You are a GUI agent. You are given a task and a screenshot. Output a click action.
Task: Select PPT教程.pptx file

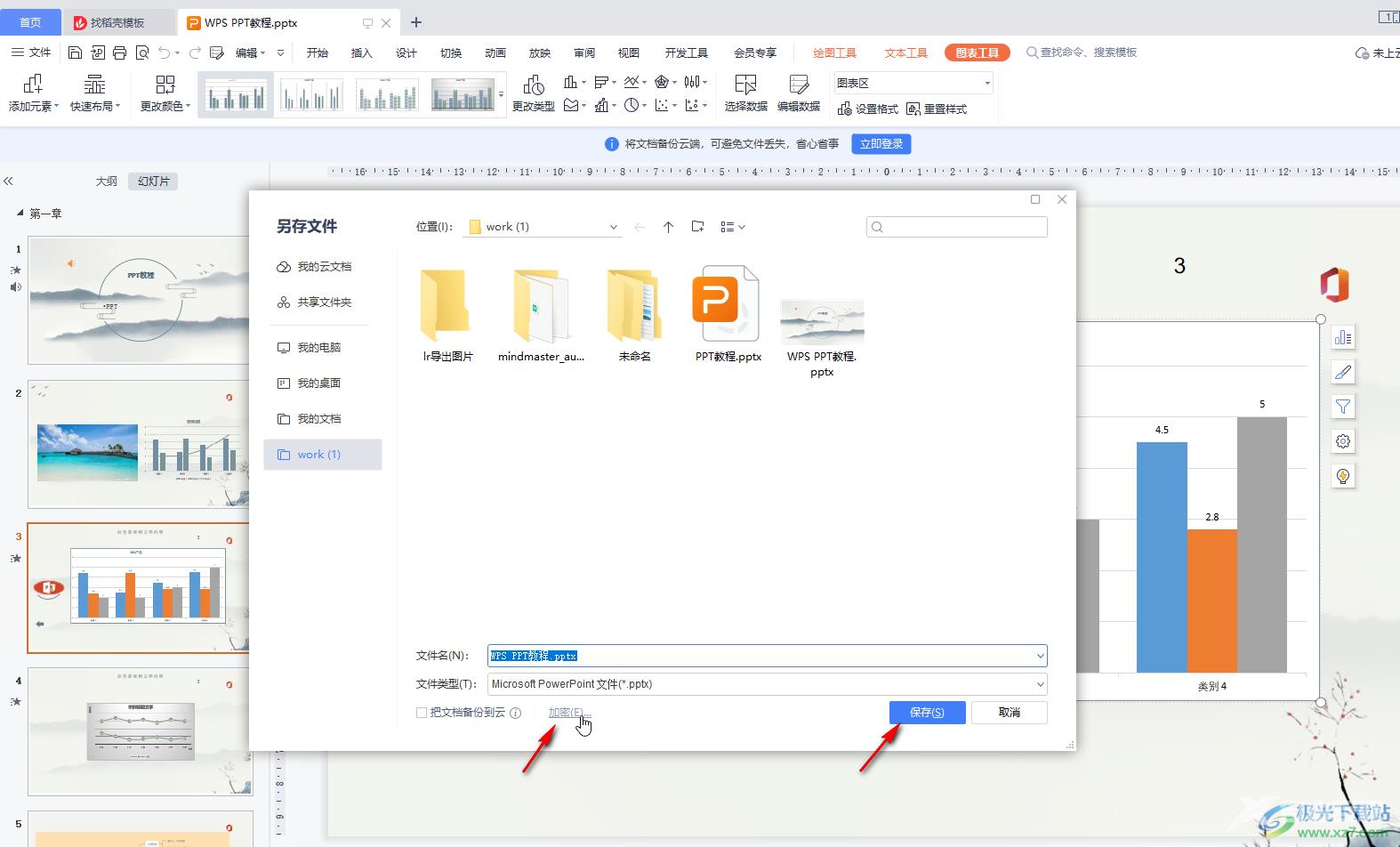pos(728,314)
